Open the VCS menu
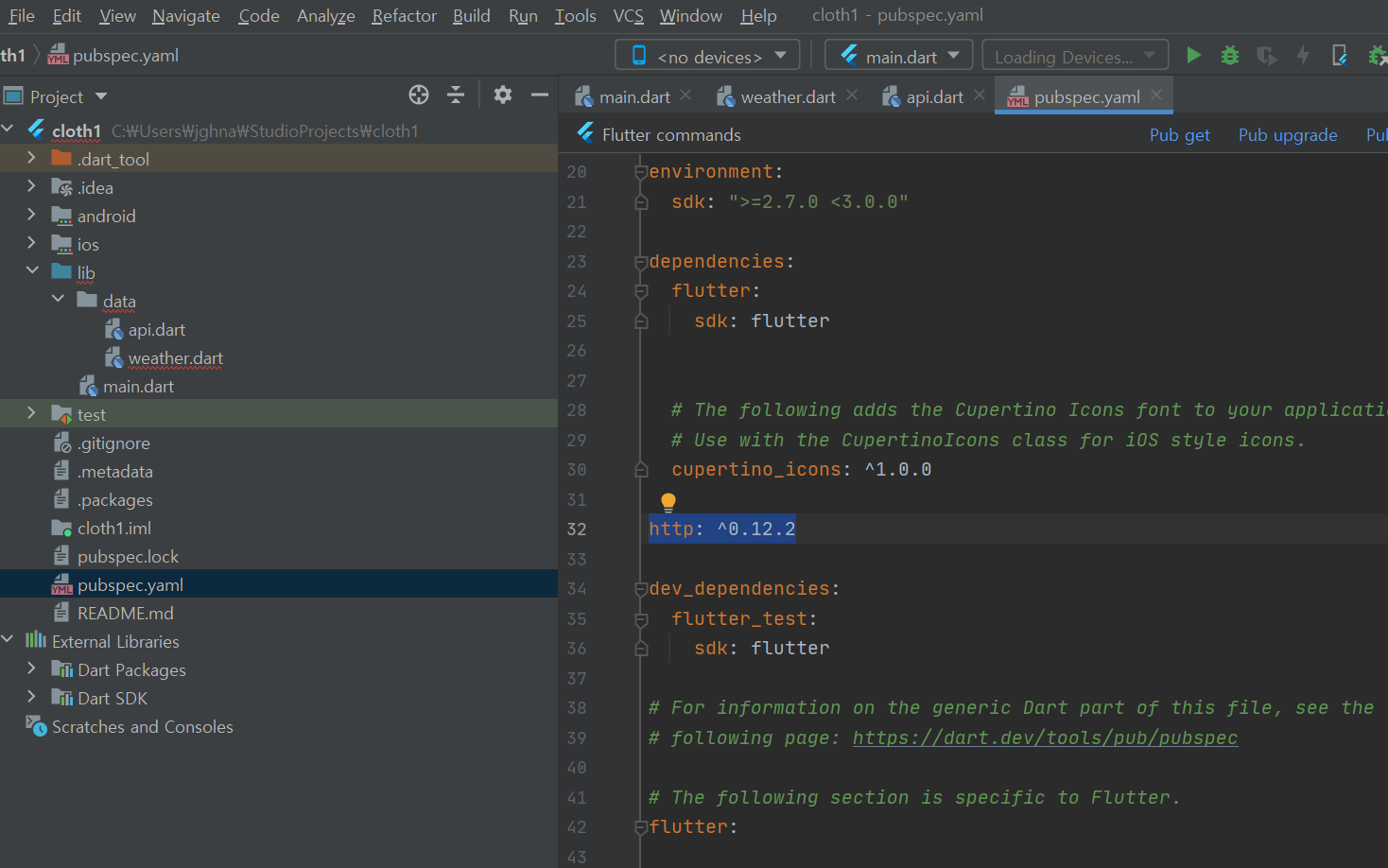 (628, 16)
